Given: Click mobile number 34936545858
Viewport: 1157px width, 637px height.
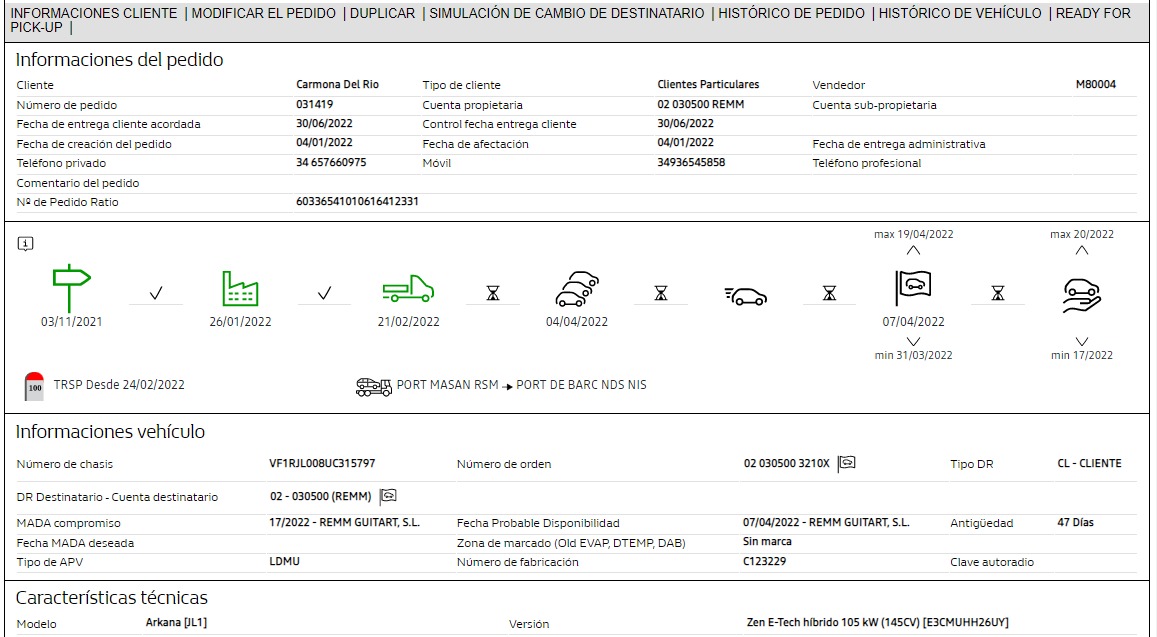Looking at the screenshot, I should click(691, 162).
